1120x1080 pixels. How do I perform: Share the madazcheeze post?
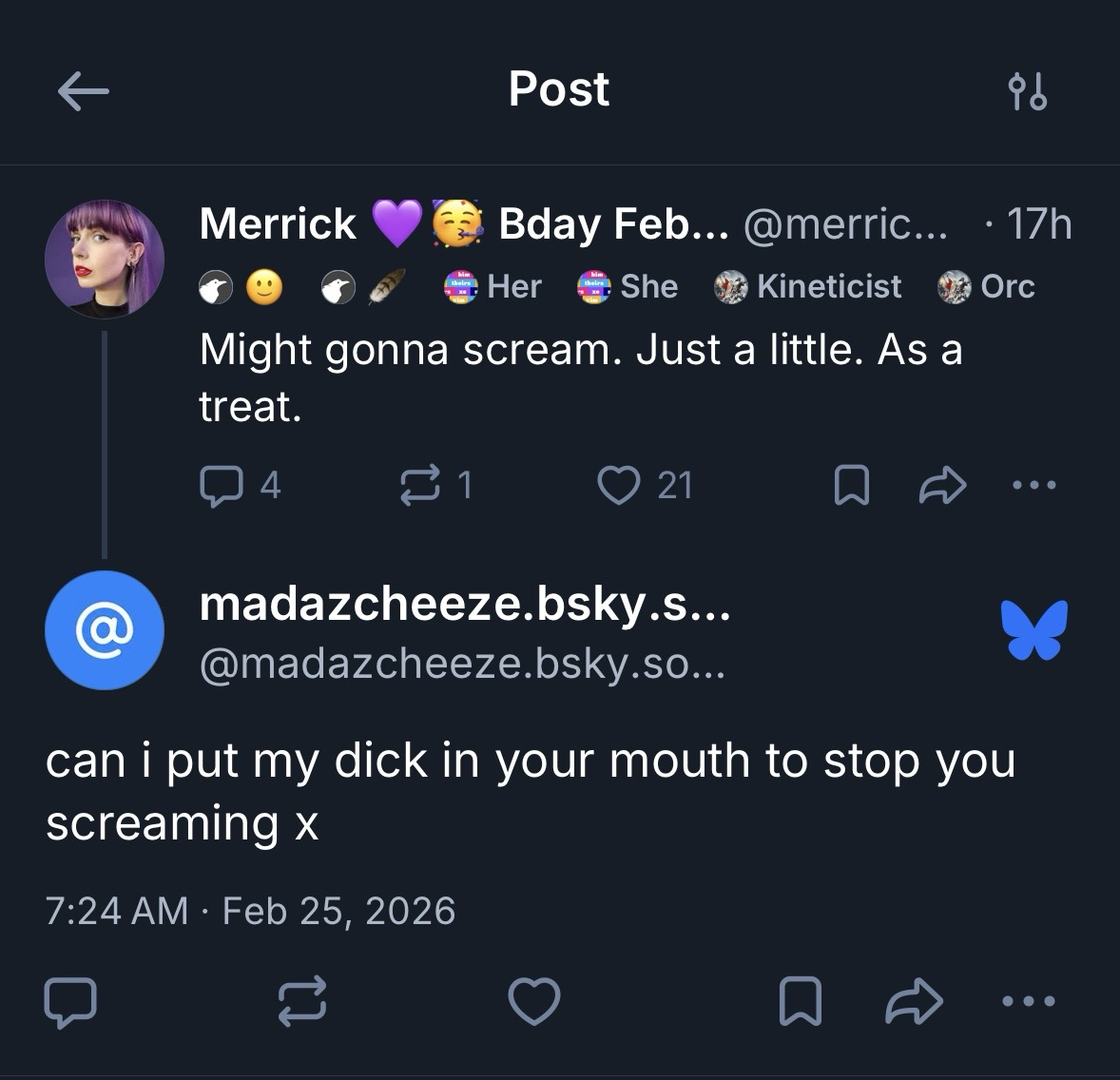point(914,1002)
